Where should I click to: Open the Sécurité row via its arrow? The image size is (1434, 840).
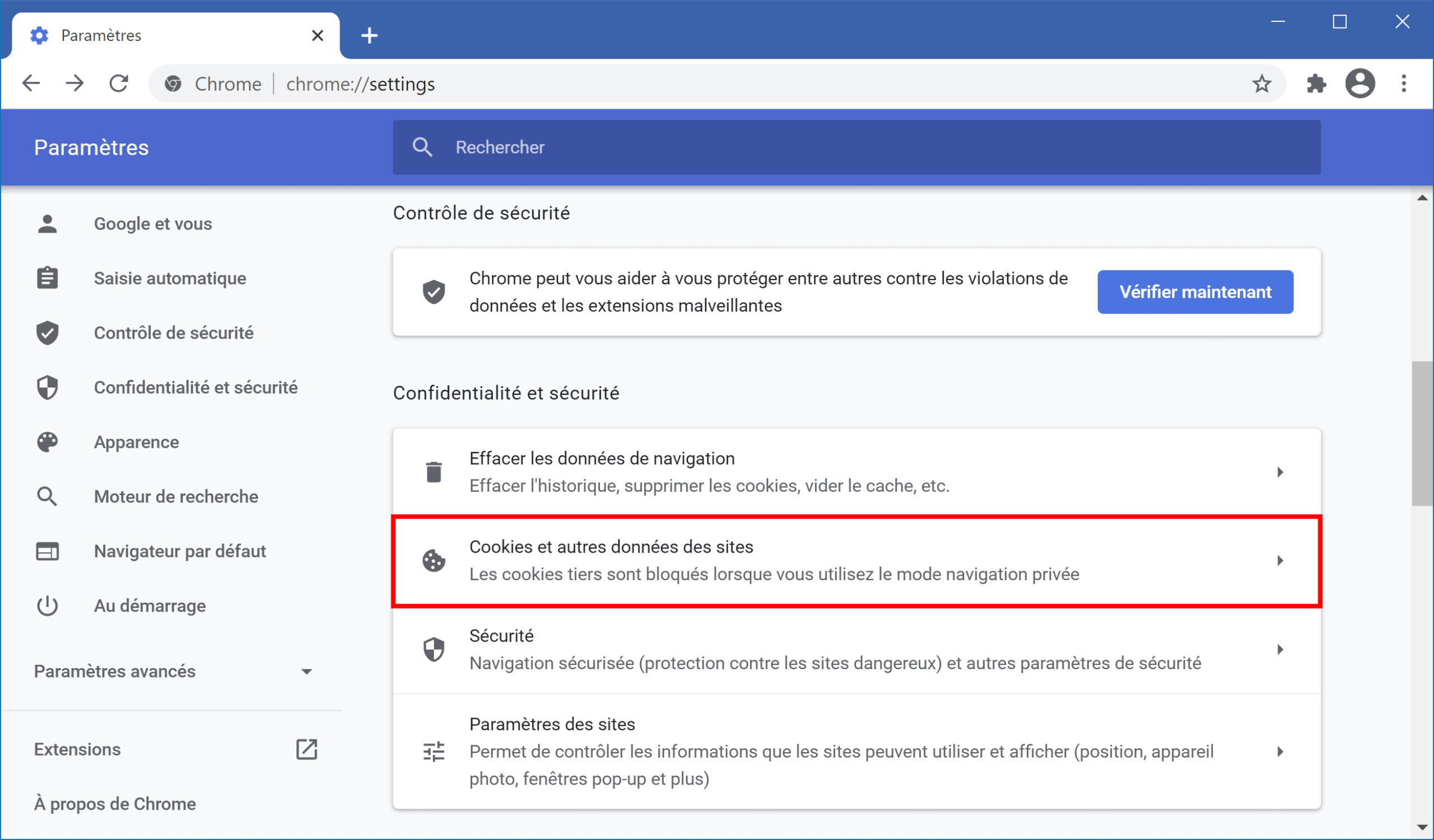point(1281,650)
